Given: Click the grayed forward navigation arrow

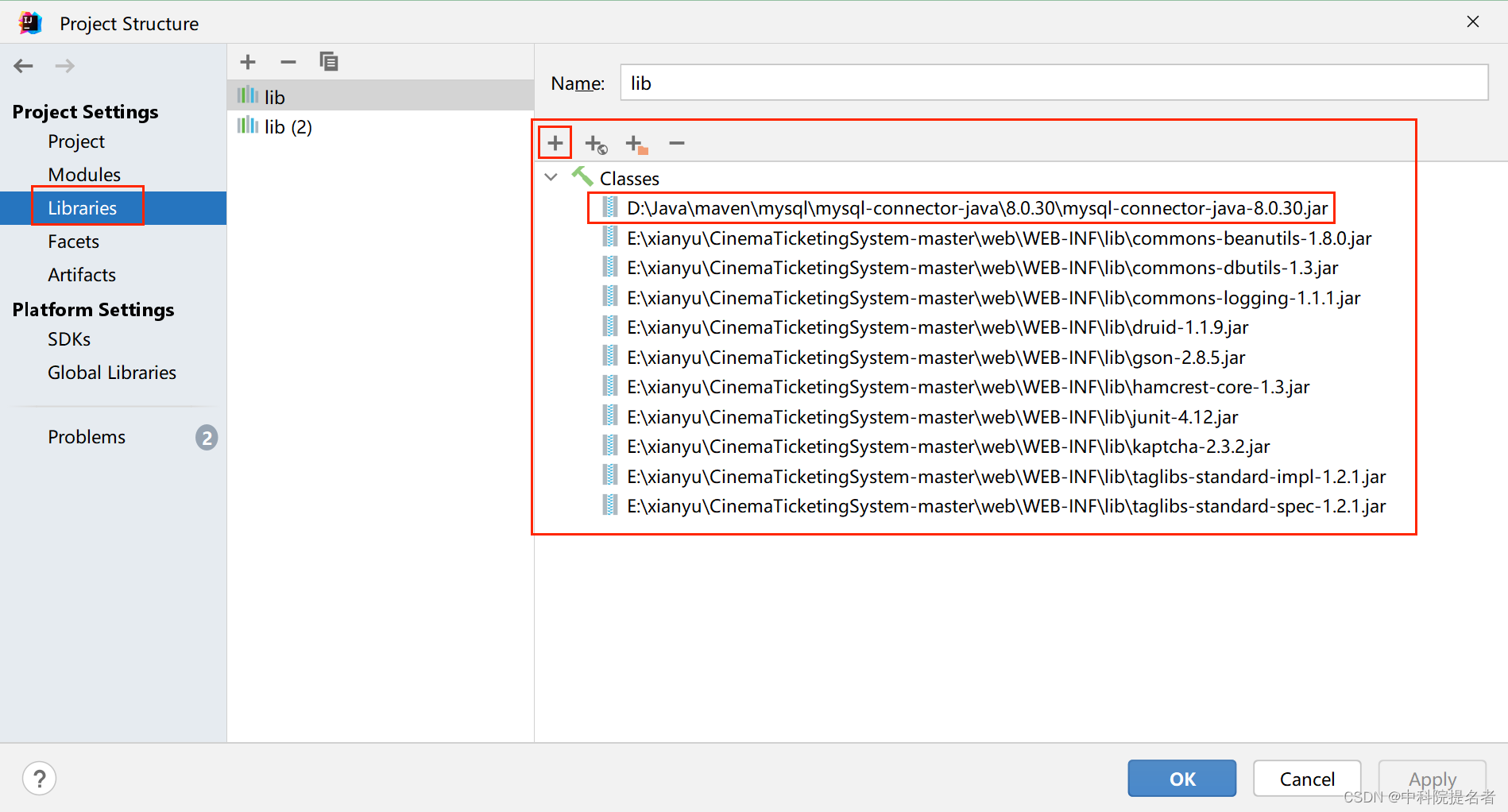Looking at the screenshot, I should tap(64, 65).
